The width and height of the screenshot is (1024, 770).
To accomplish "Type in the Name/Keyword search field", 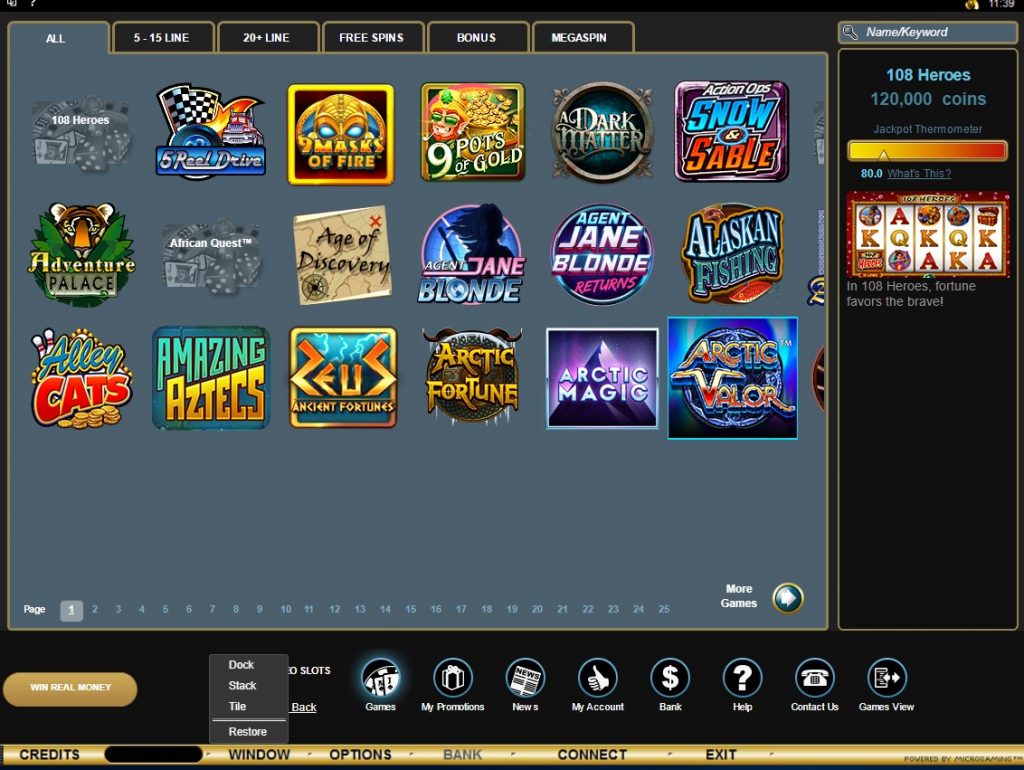I will [935, 32].
